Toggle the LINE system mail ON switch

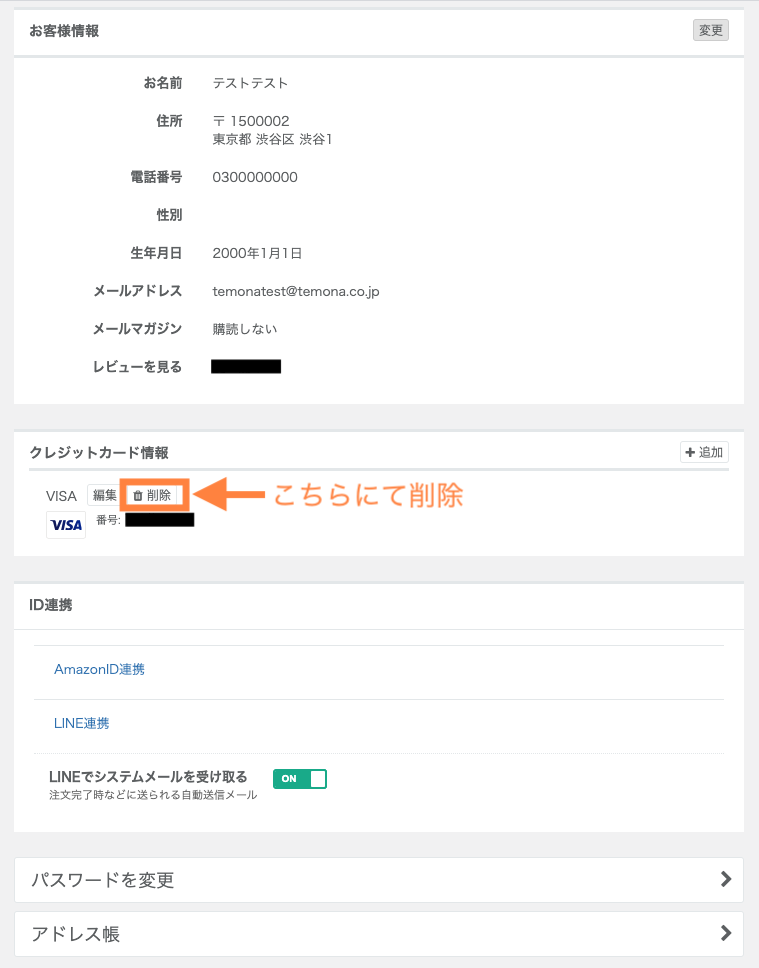[300, 778]
